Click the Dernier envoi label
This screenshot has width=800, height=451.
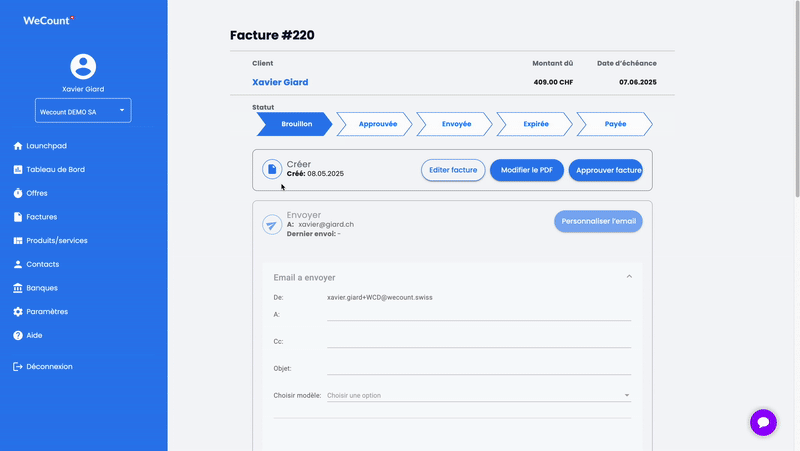pyautogui.click(x=311, y=234)
